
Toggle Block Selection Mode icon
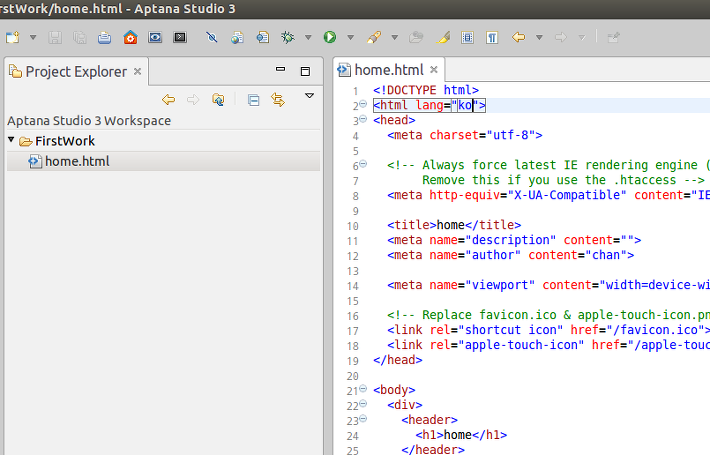467,37
